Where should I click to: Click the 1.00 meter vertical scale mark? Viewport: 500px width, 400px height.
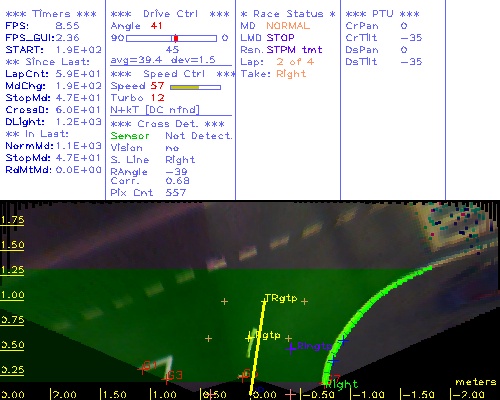tap(12, 295)
